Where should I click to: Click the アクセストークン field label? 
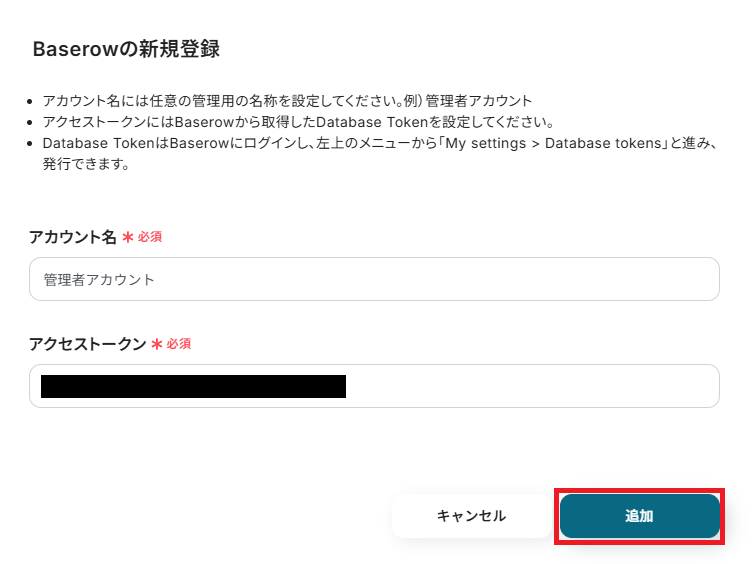[88, 343]
